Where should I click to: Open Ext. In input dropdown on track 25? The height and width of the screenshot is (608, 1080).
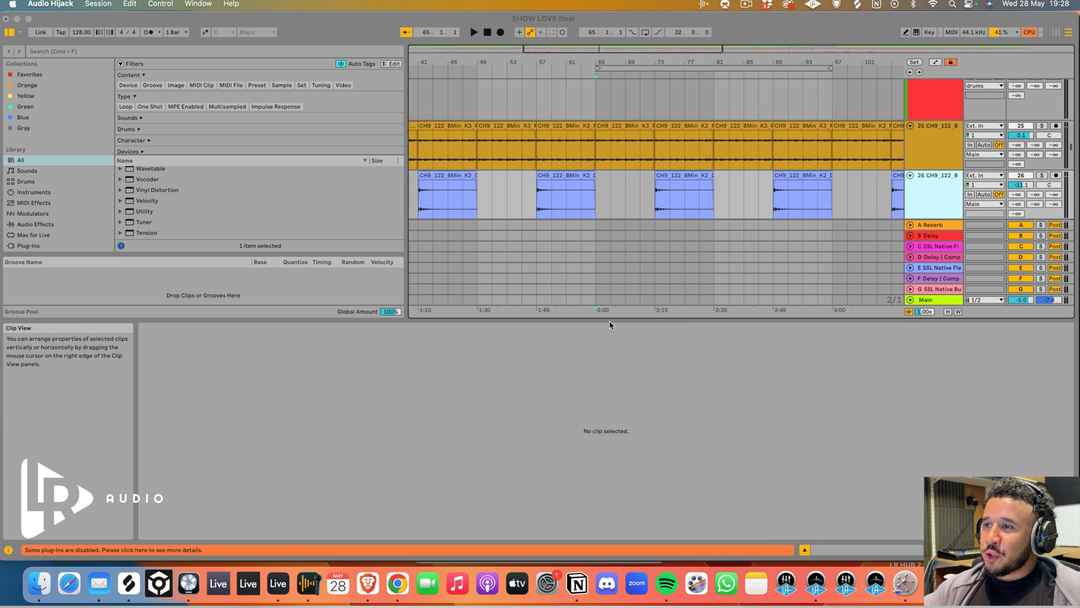point(984,126)
